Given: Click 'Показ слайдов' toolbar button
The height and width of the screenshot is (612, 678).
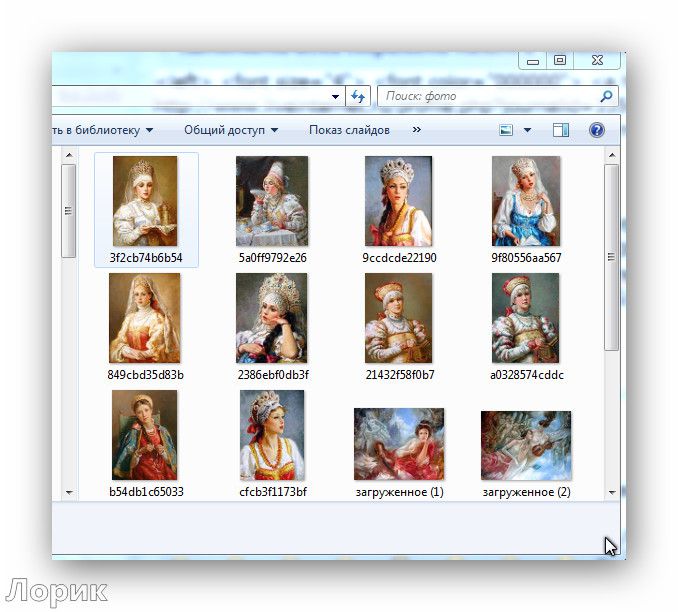Looking at the screenshot, I should point(349,130).
